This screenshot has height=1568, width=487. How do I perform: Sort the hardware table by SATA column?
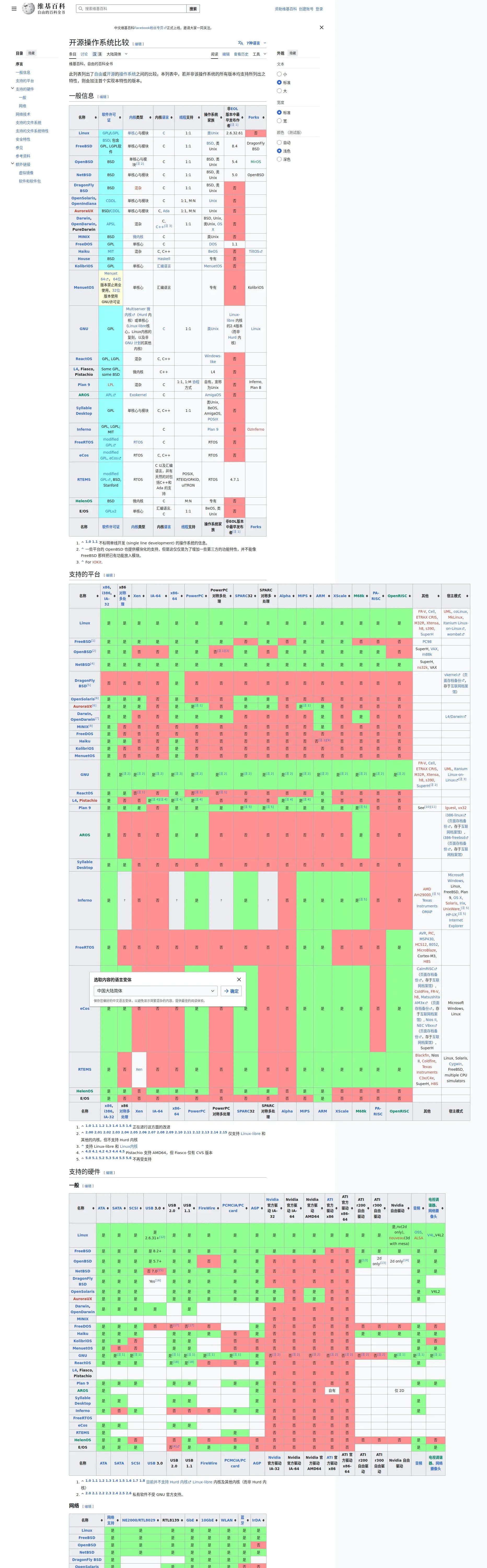119,1208
